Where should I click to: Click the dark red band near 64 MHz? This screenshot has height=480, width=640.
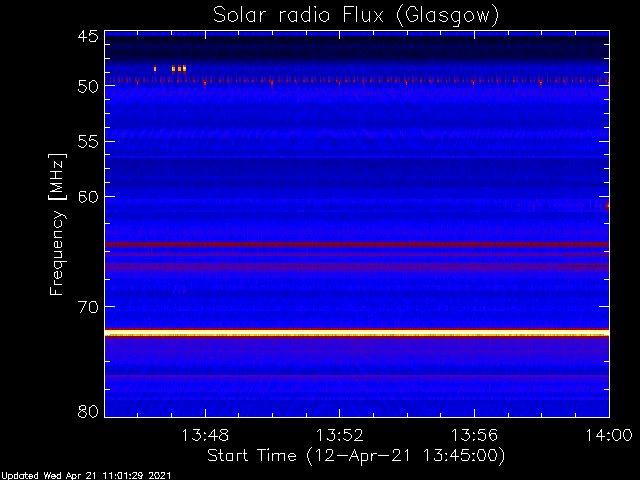tap(357, 244)
